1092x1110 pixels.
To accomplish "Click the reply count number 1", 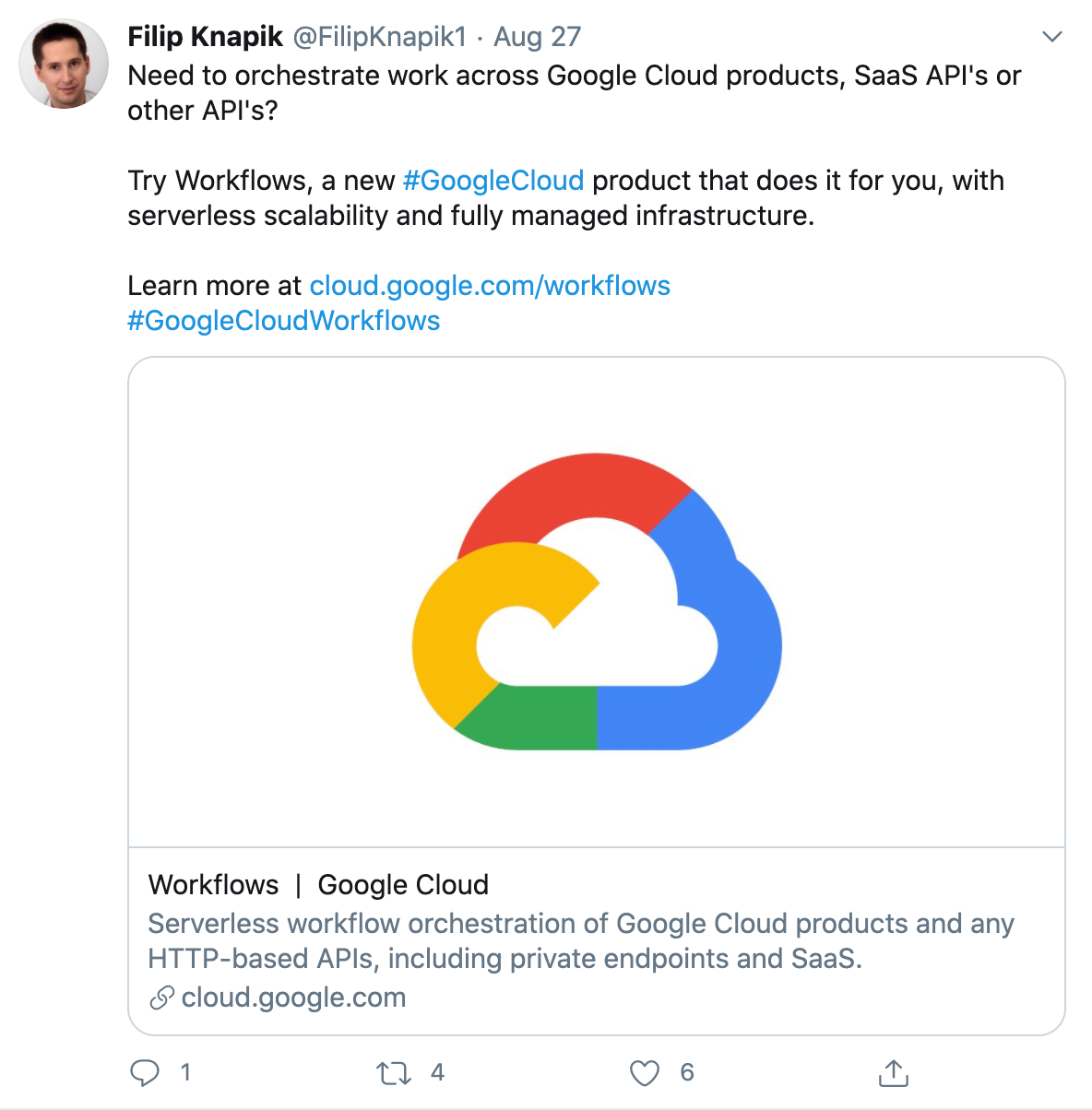I will tap(185, 1072).
